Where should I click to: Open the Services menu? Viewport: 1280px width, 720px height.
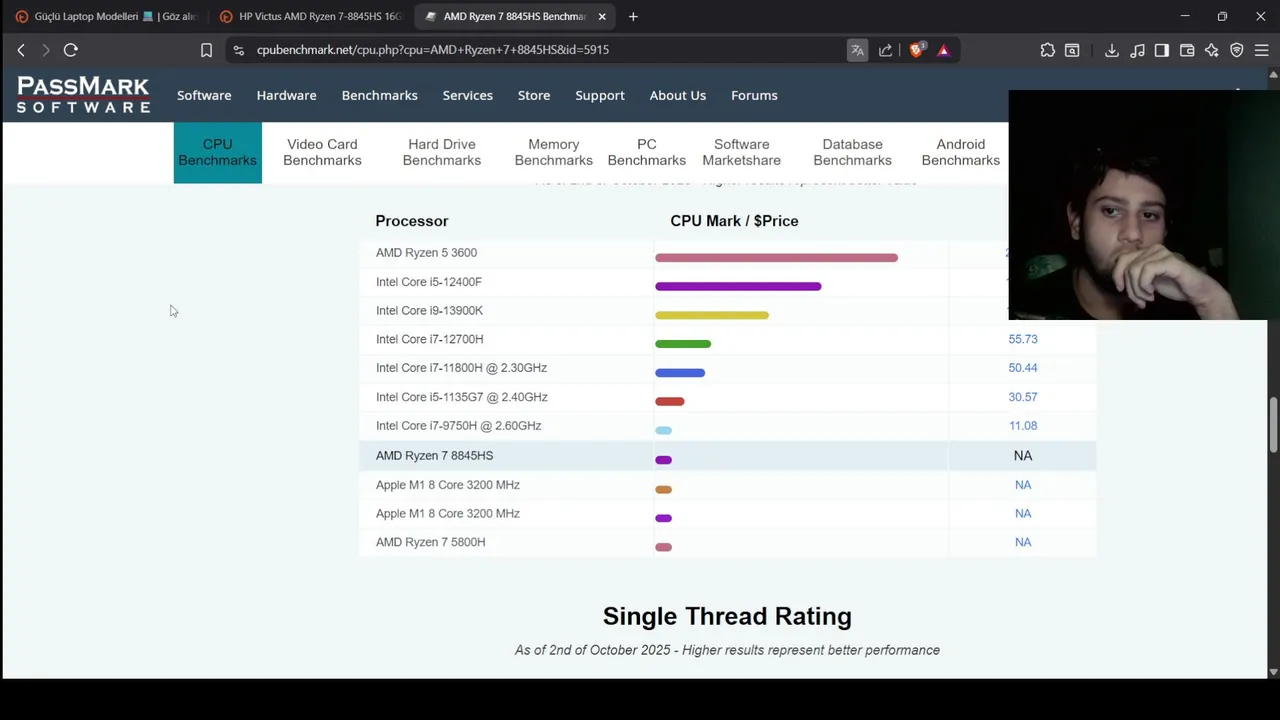coord(467,95)
